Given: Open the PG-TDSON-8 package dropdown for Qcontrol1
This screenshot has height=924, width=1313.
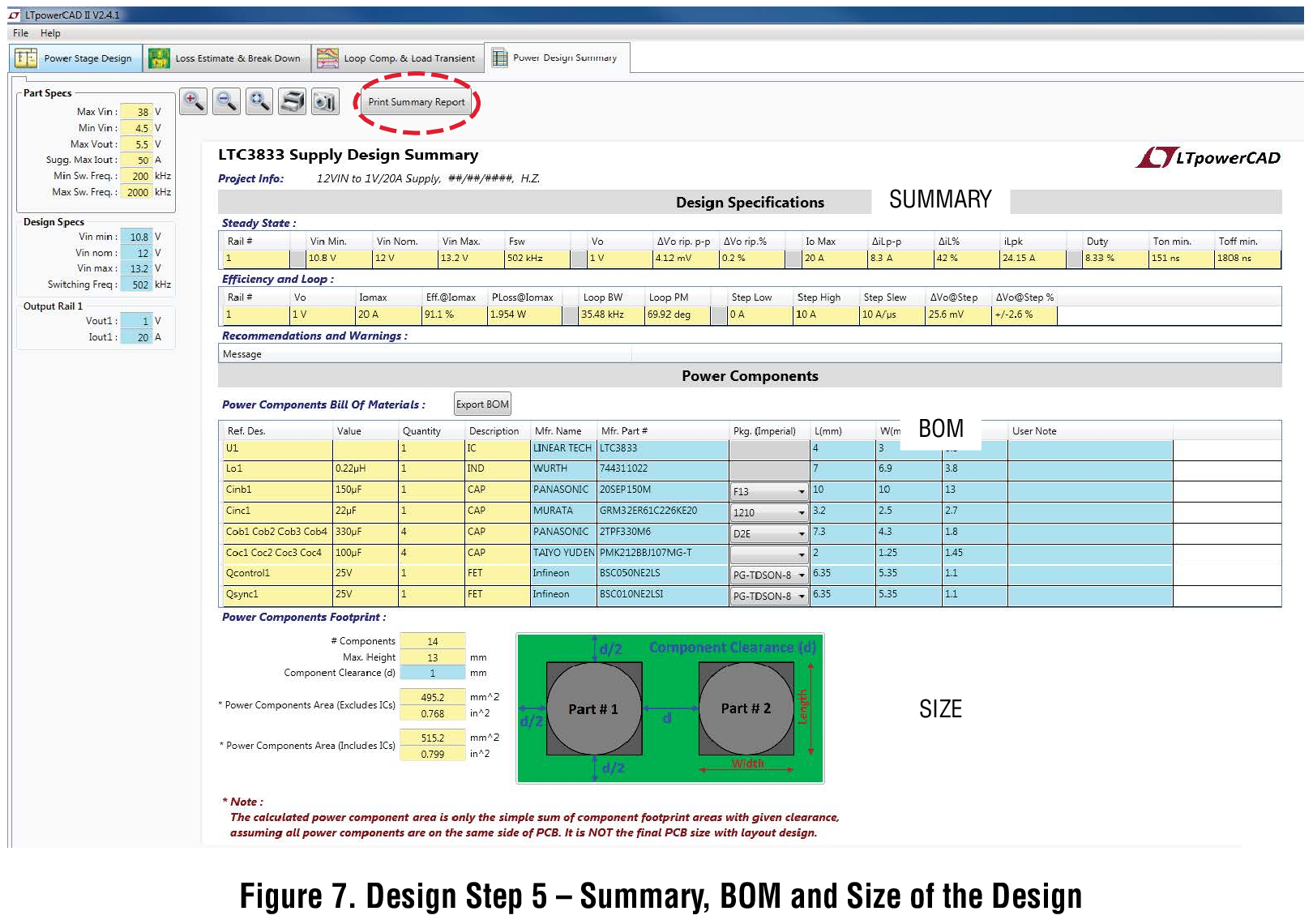Looking at the screenshot, I should tap(801, 575).
